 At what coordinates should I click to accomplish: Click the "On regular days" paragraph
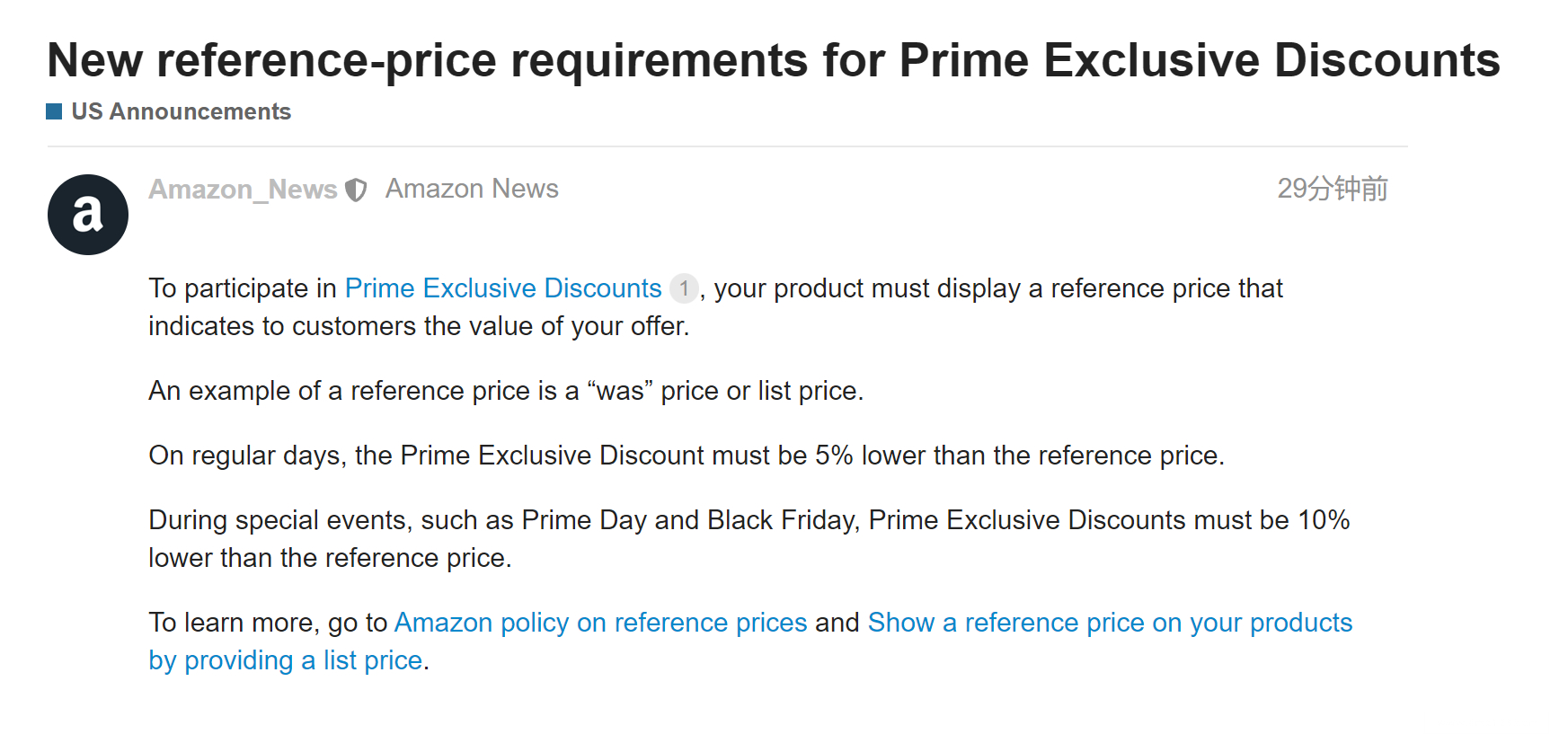(686, 456)
